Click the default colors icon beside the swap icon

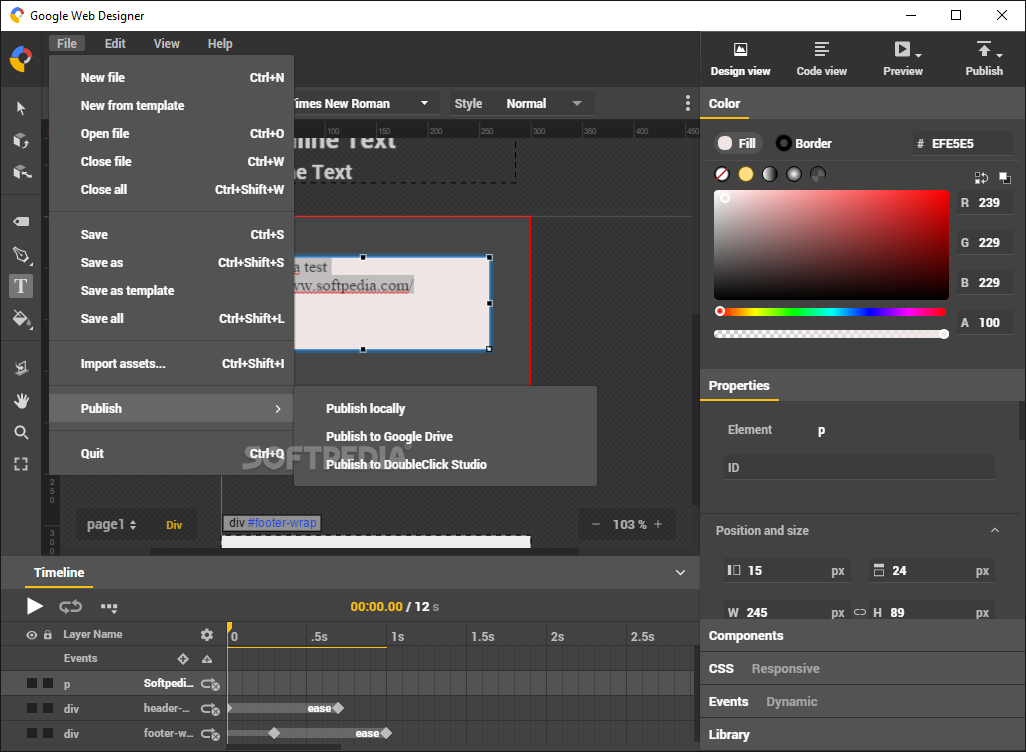click(x=1005, y=177)
